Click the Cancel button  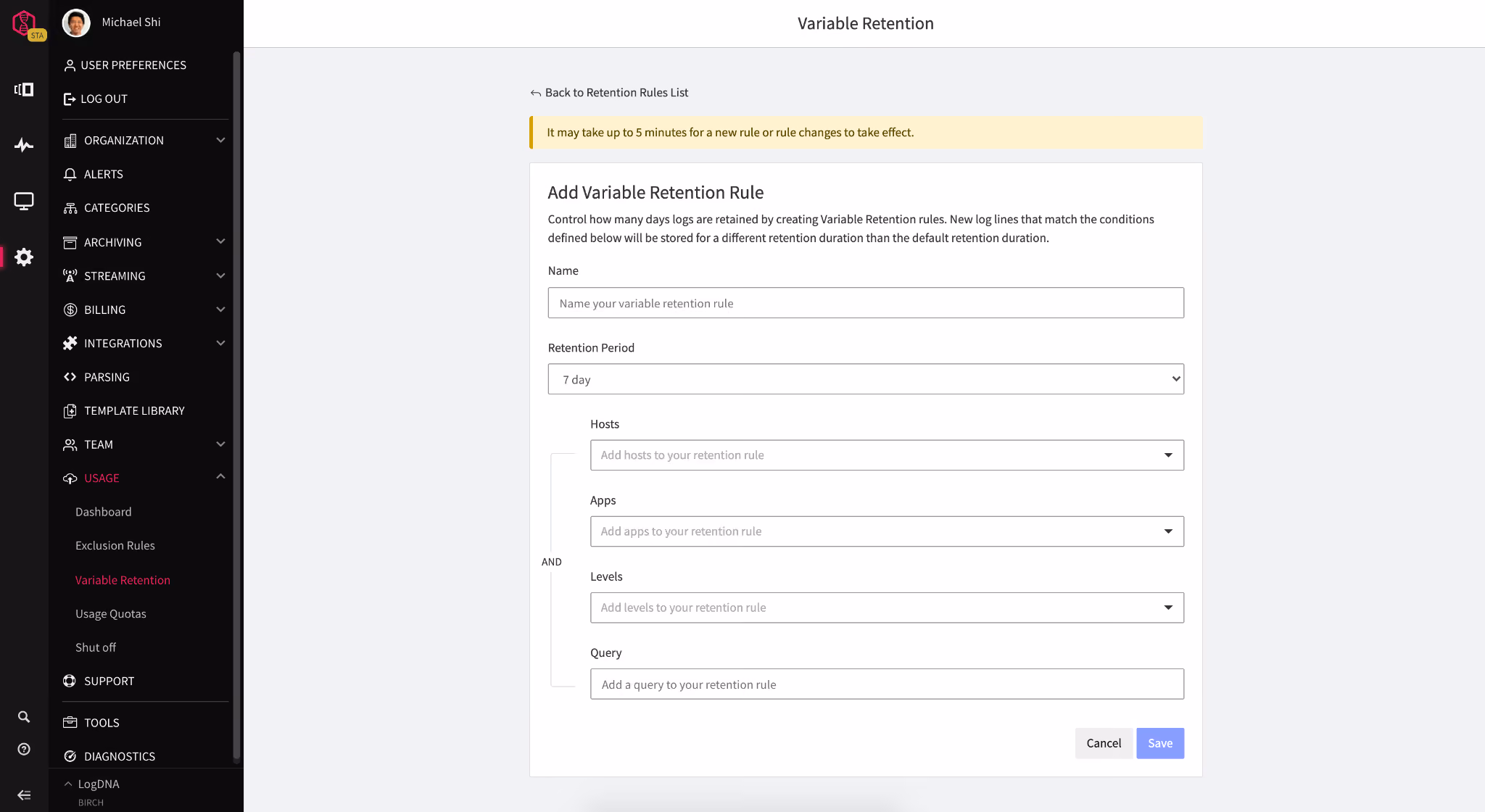(1104, 743)
